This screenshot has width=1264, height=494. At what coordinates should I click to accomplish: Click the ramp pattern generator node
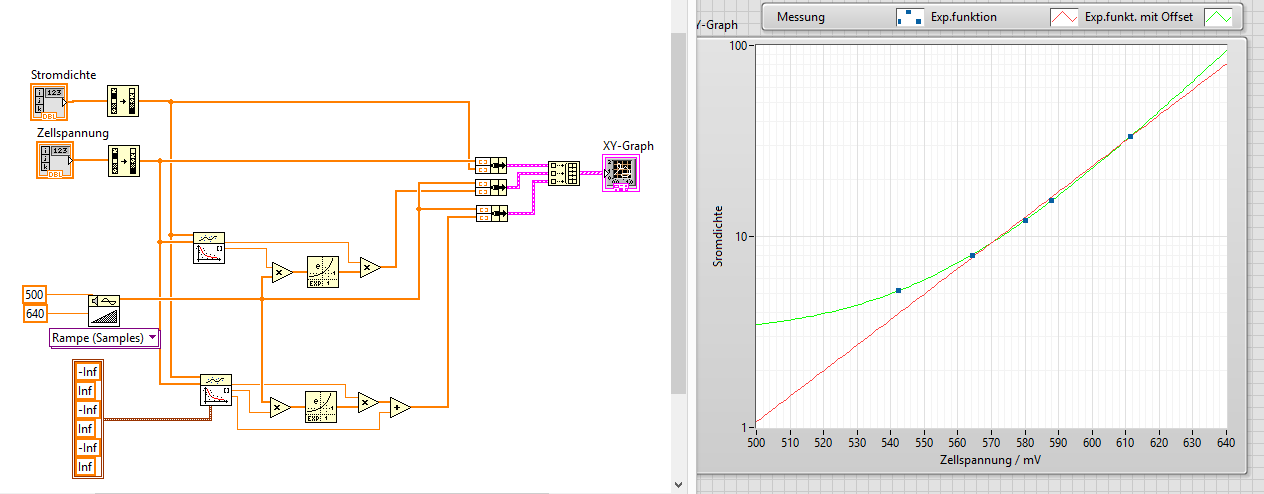click(x=103, y=309)
